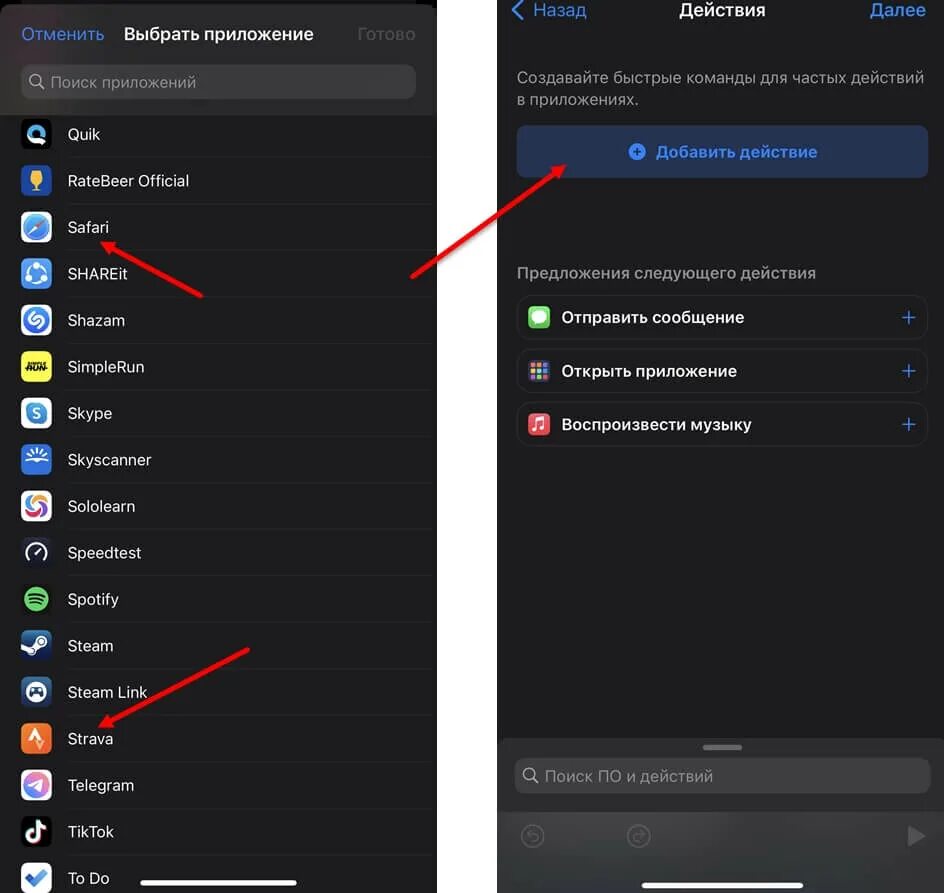944x893 pixels.
Task: Add the Воспроизвести музыку action with plus
Action: coord(908,425)
